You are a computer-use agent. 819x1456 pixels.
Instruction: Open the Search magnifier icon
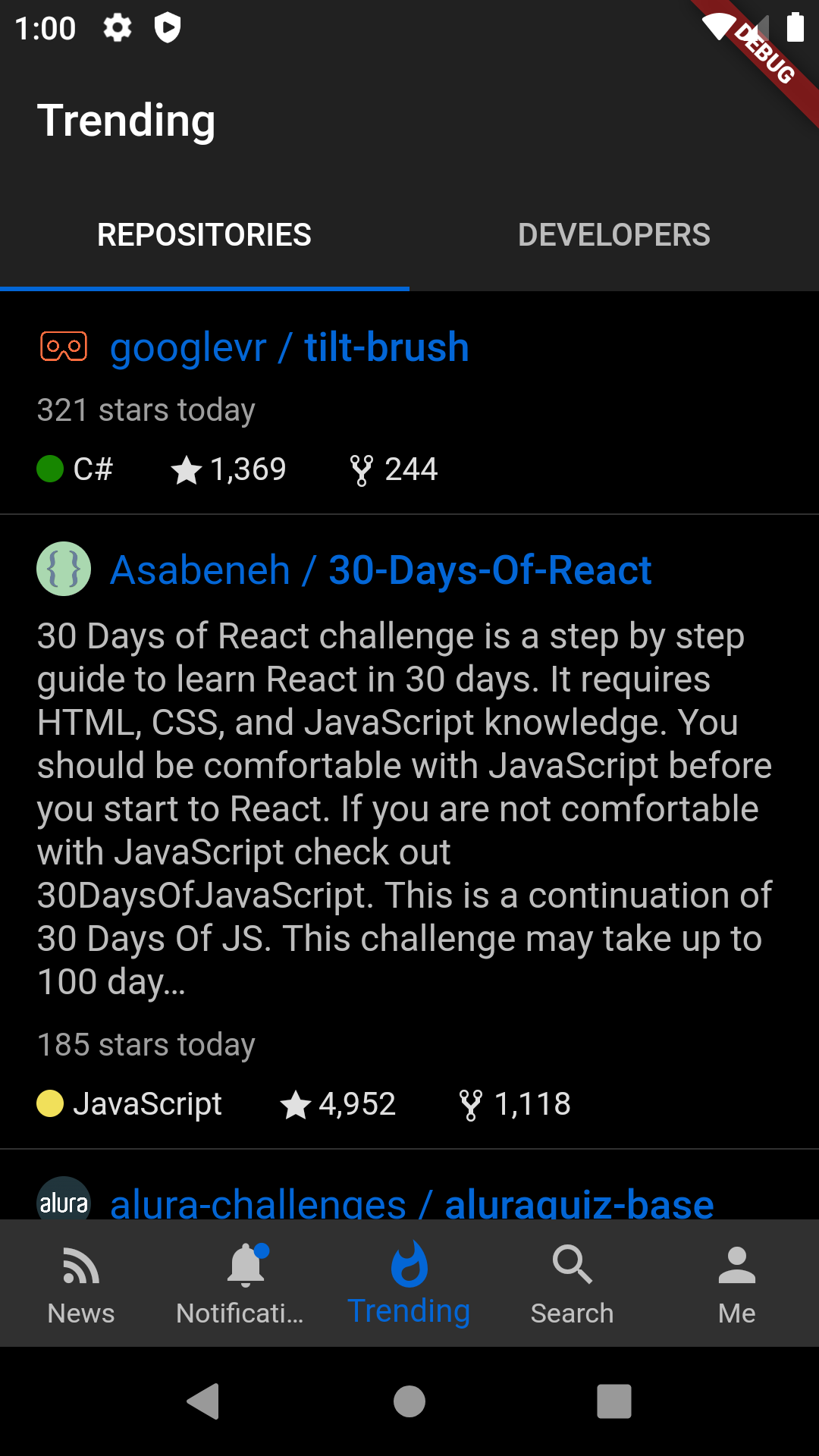[572, 1266]
